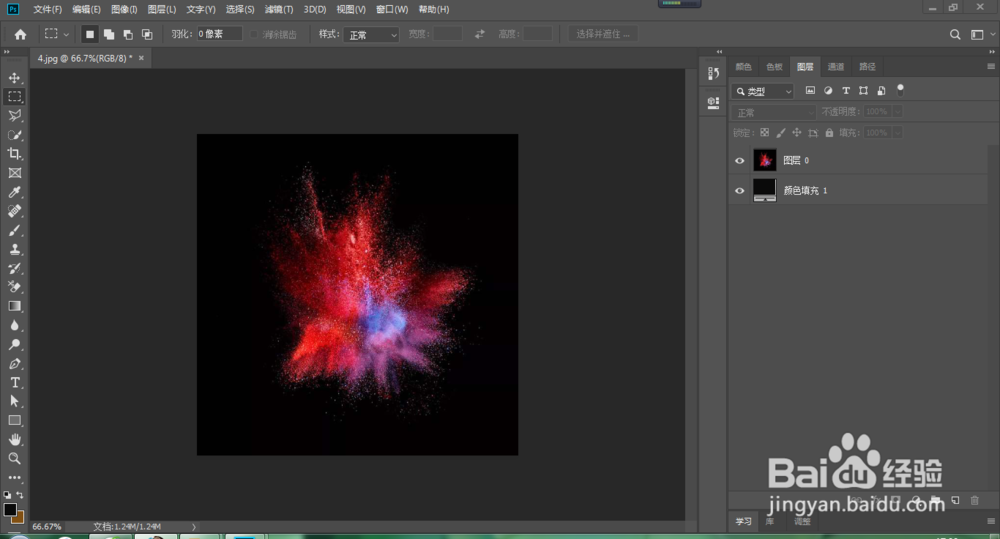
Task: Open the 样式 style dropdown
Action: 371,34
